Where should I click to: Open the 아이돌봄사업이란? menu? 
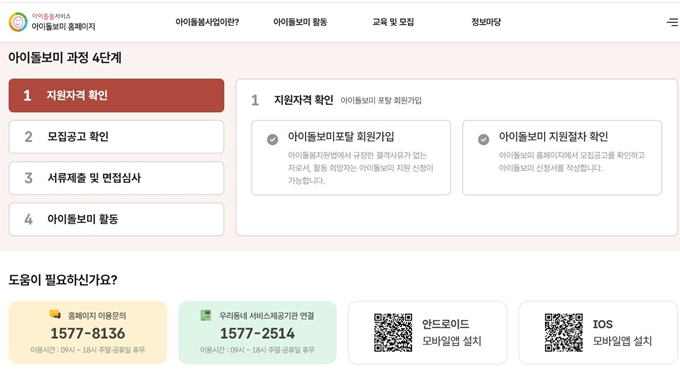tap(207, 22)
